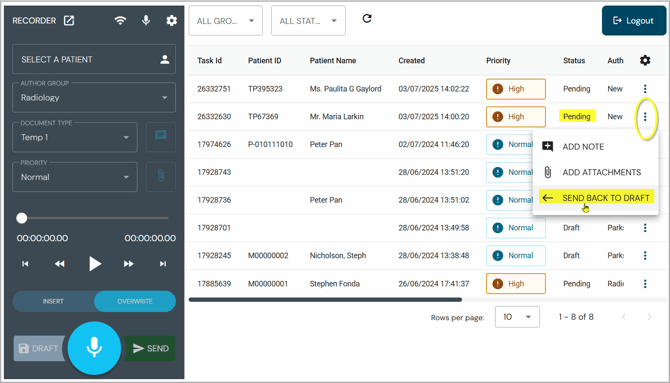Choose Add Attachments from context menu

point(595,172)
